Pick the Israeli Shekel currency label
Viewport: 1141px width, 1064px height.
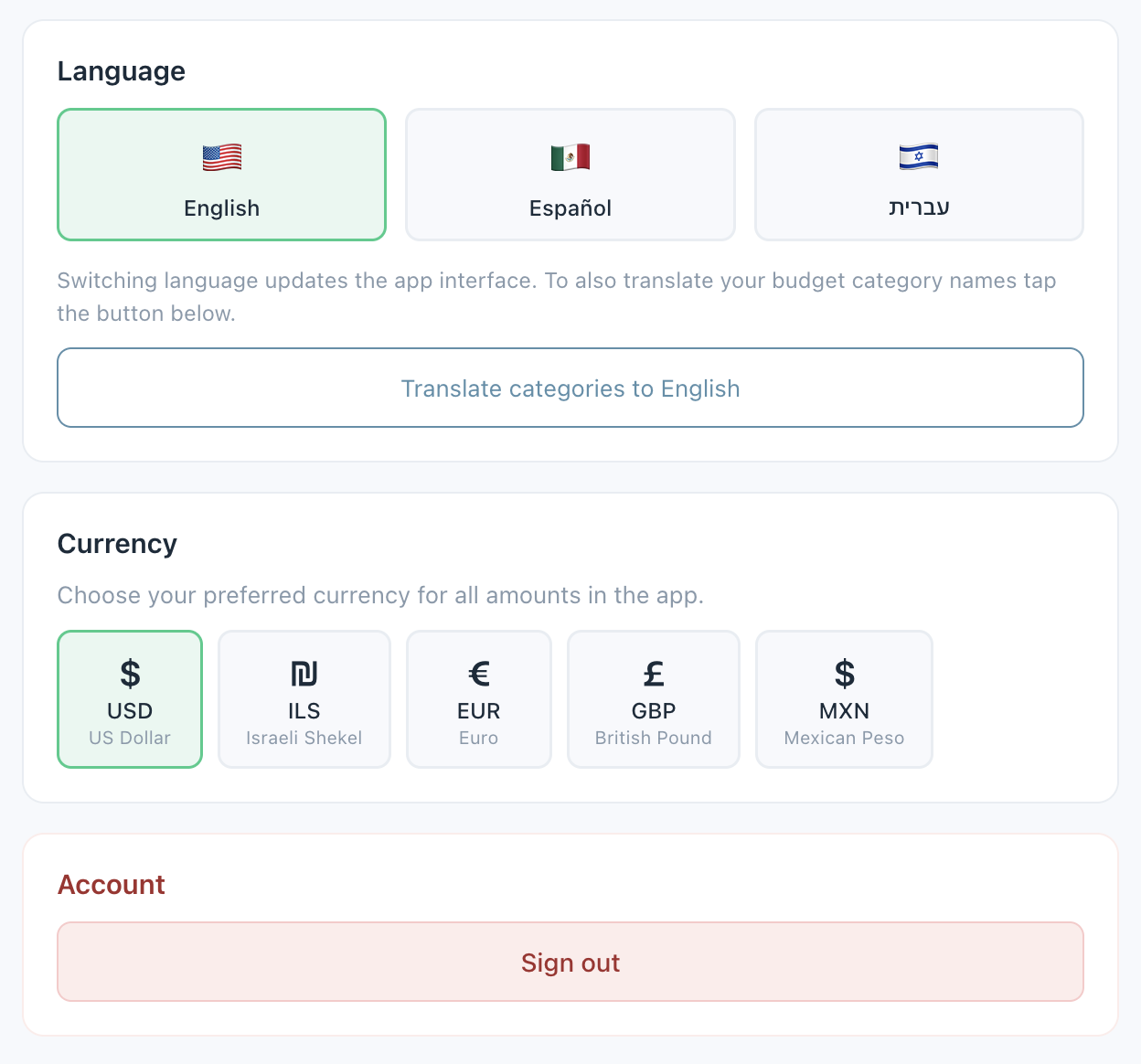(304, 738)
